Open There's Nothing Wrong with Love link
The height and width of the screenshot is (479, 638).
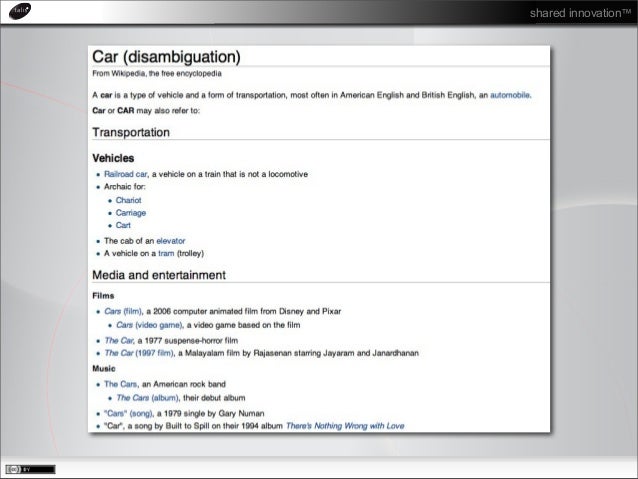pos(345,426)
